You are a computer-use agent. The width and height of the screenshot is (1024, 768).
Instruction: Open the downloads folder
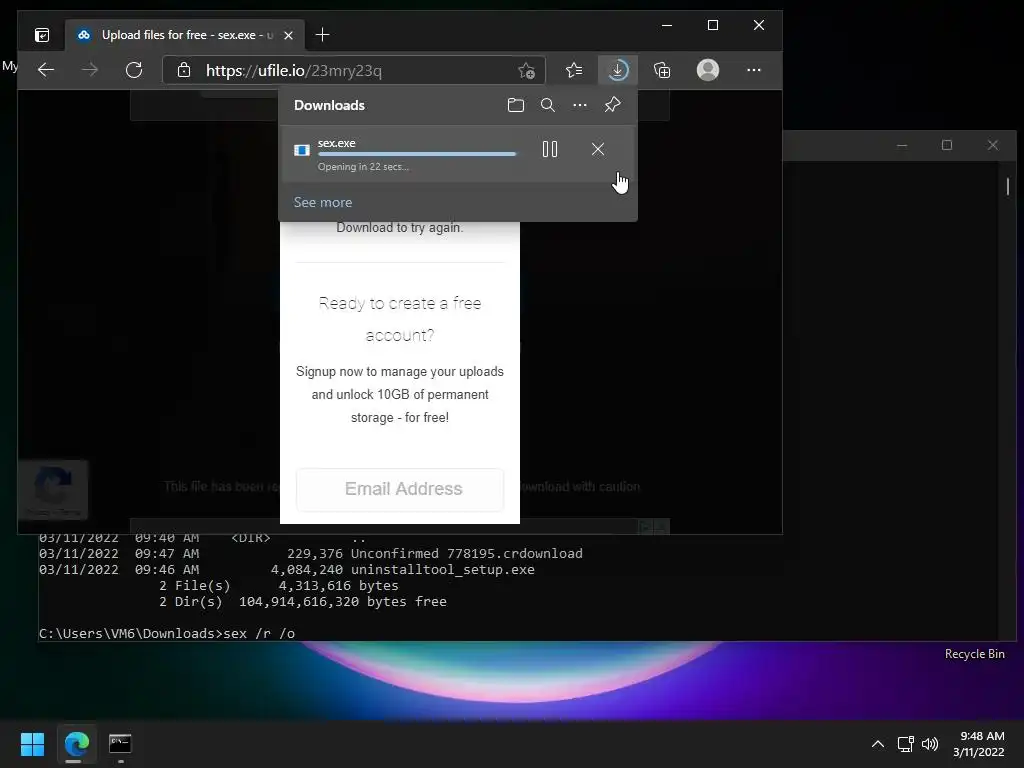point(516,105)
